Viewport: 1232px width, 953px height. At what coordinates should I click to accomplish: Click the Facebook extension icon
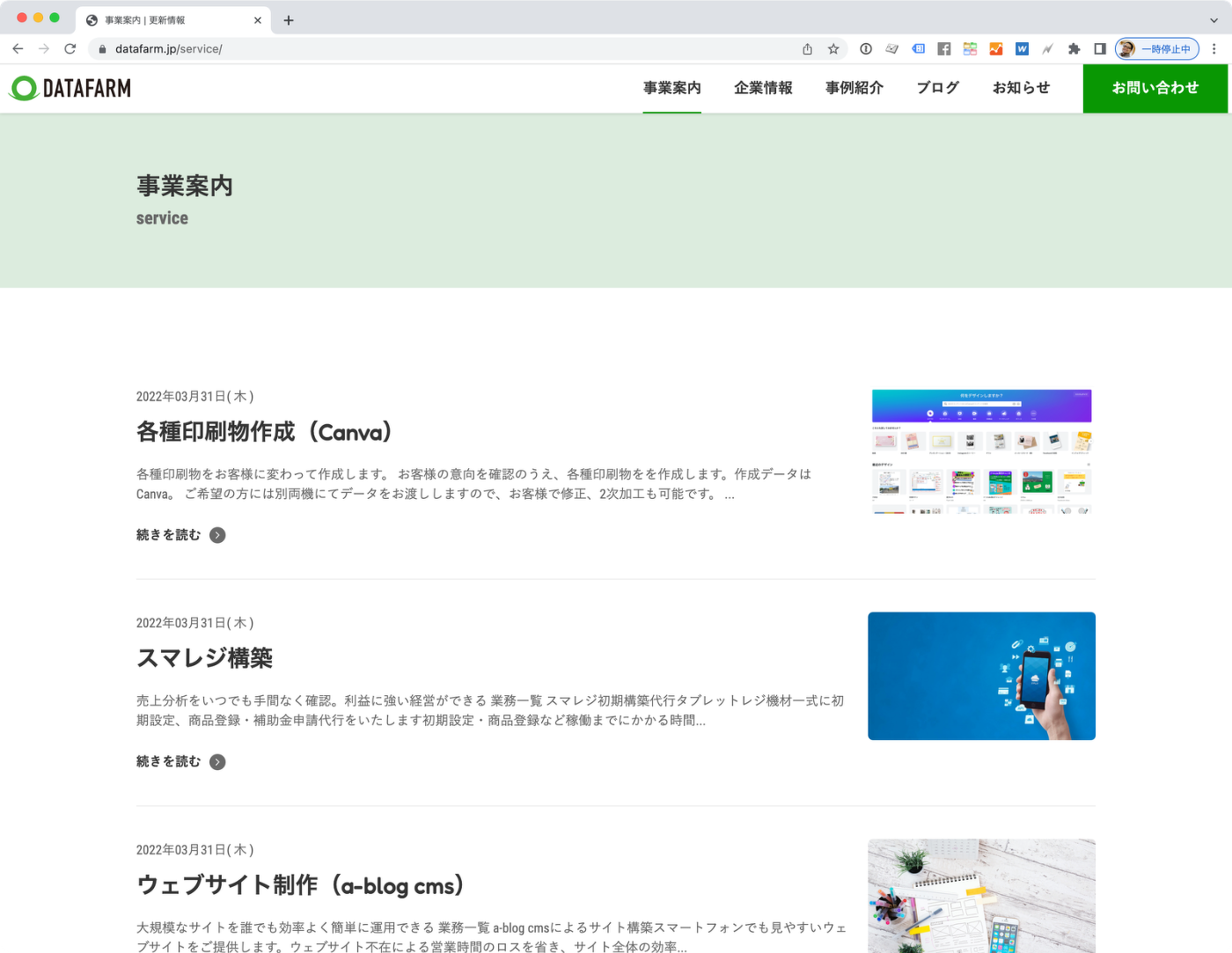[x=943, y=49]
